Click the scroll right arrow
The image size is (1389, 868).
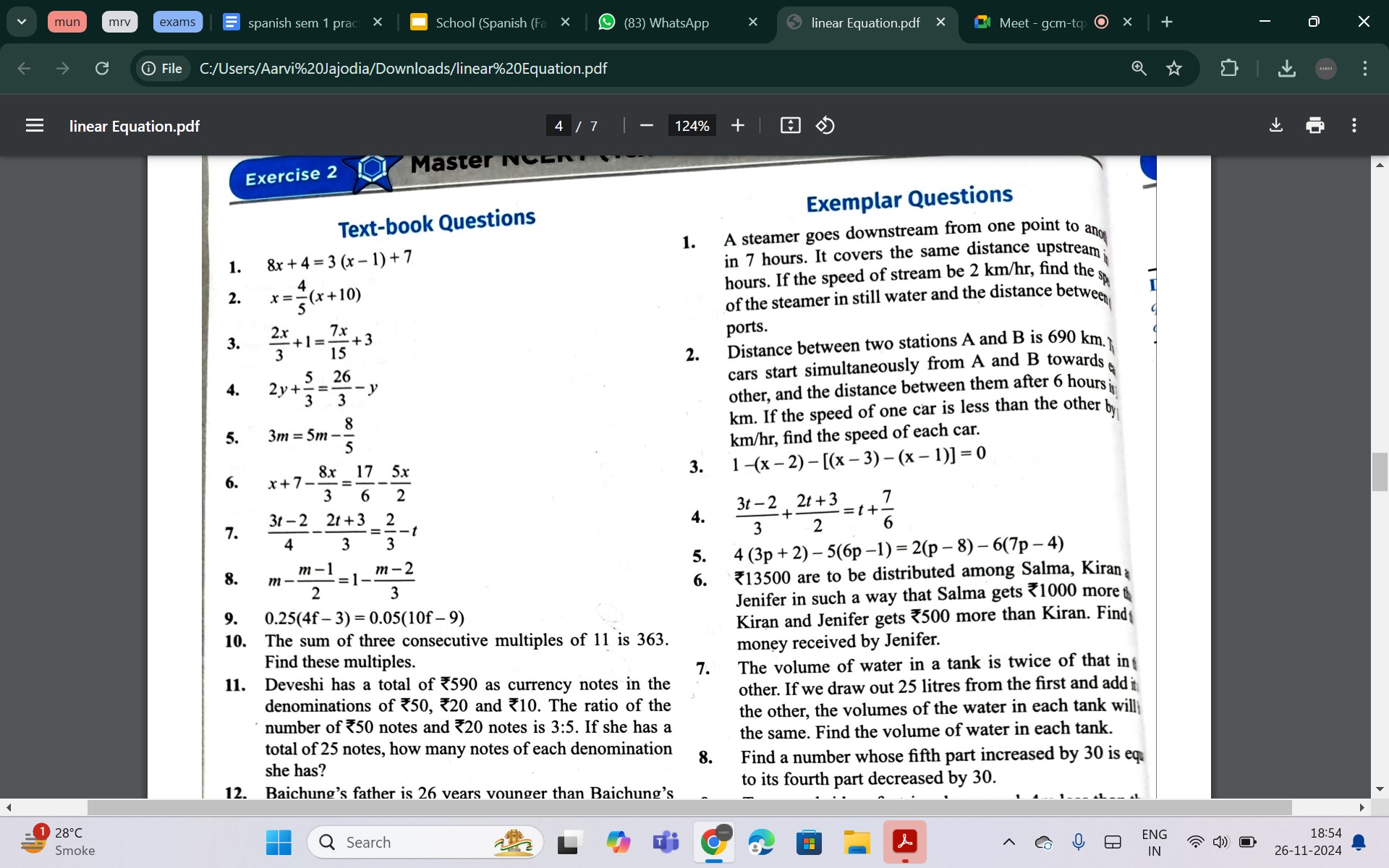[x=1362, y=807]
